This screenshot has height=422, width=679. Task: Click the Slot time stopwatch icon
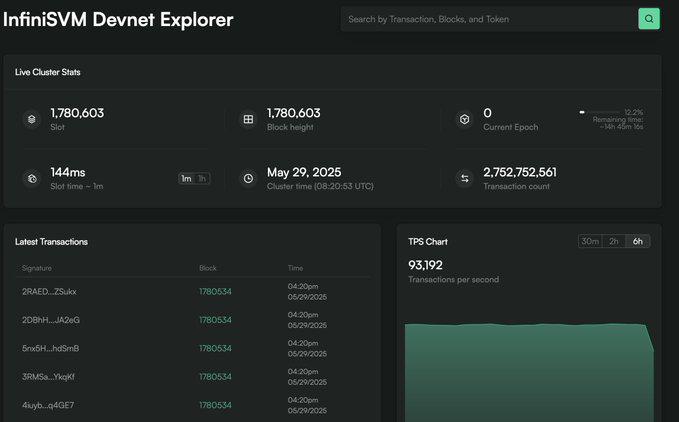point(32,178)
